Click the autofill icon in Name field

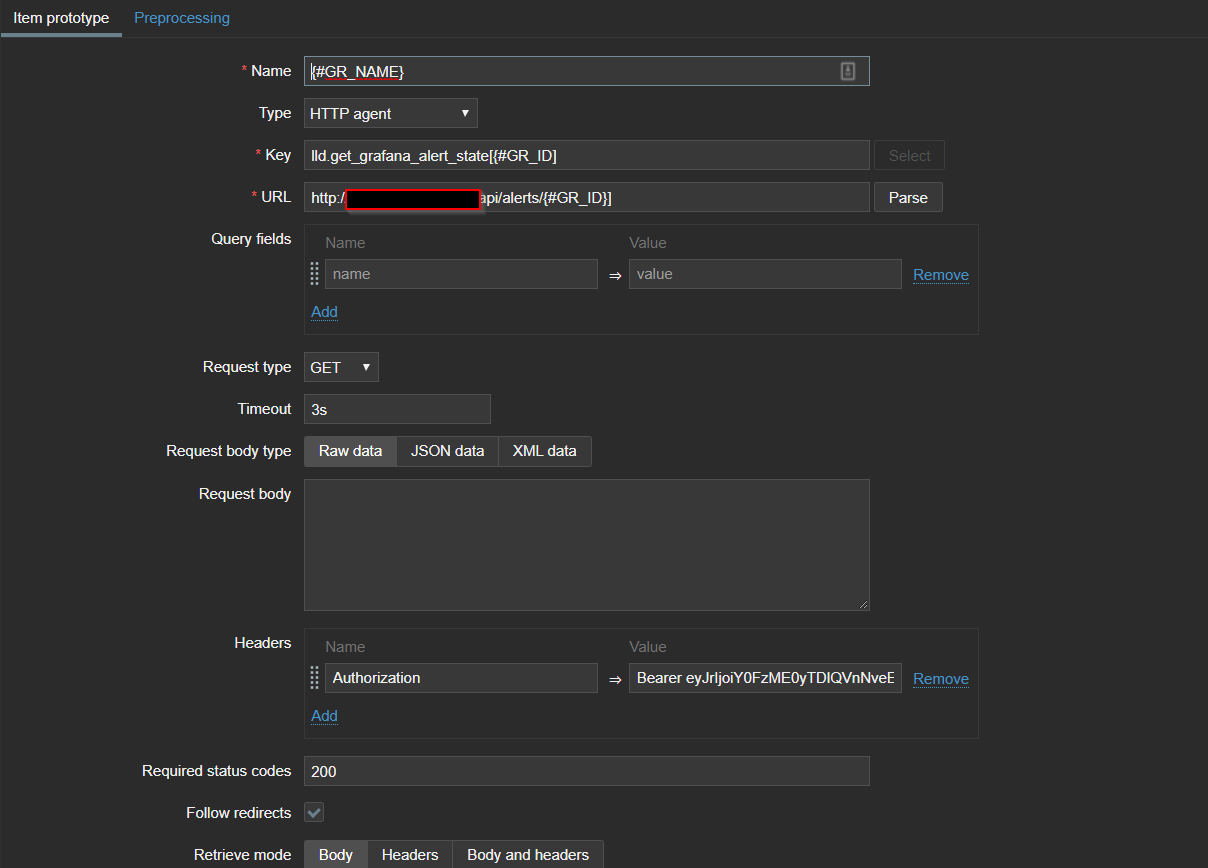coord(848,71)
